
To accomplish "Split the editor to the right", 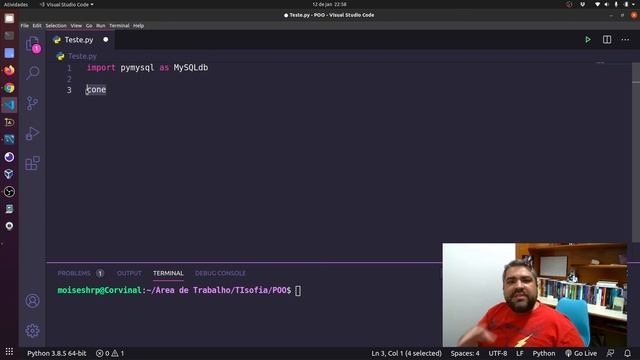I will (x=607, y=40).
